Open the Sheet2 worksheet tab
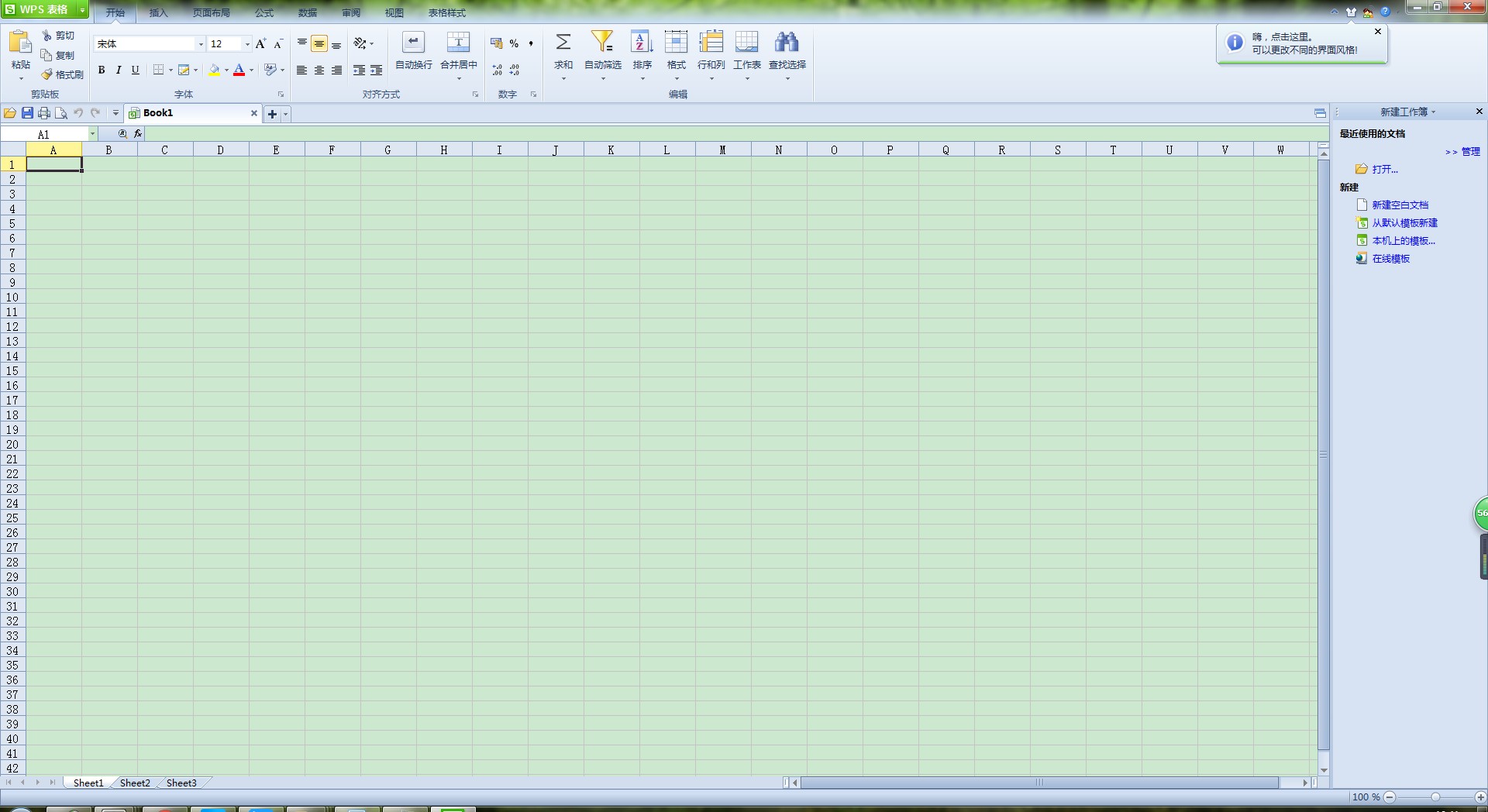The height and width of the screenshot is (812, 1488). (x=135, y=783)
